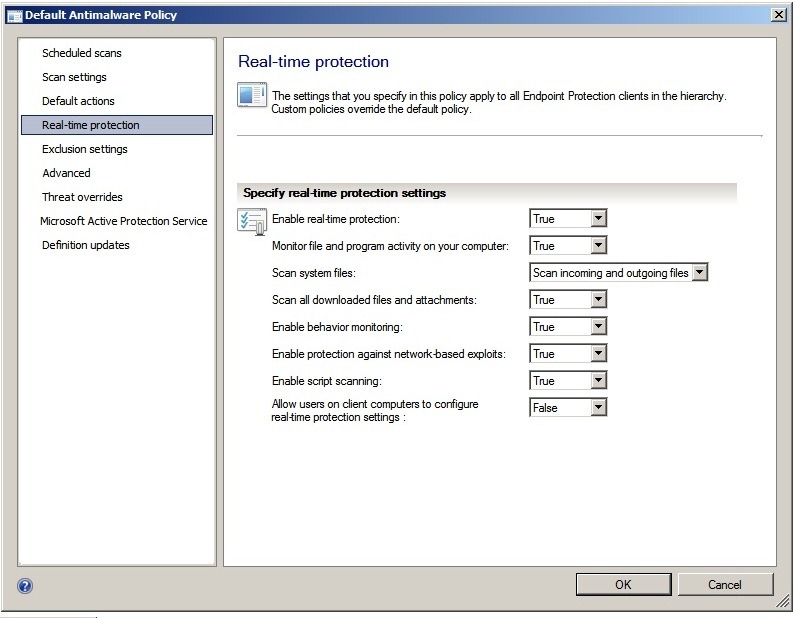Select Definition updates in left pane
Screen dimensions: 794x618
coord(86,245)
